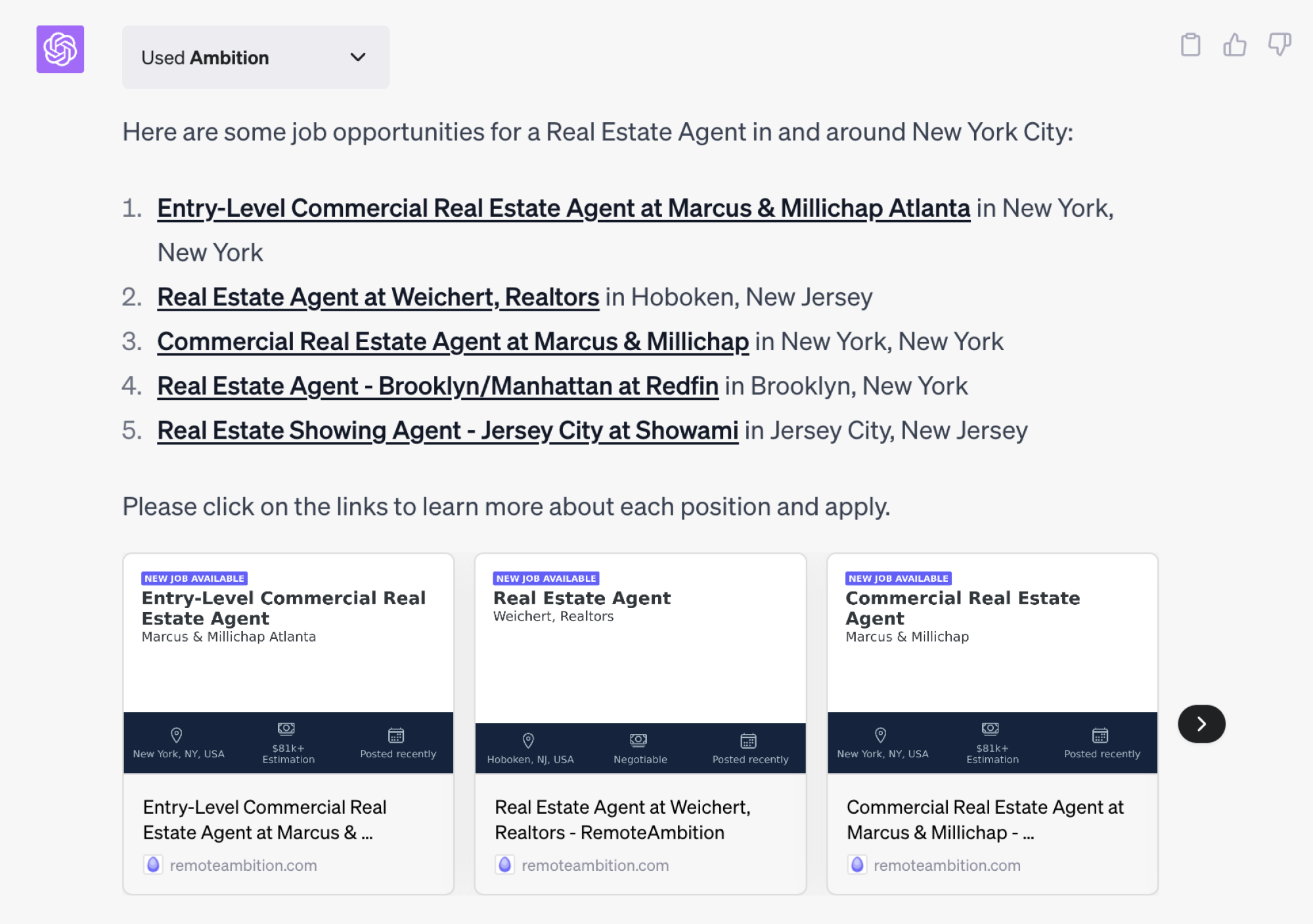Click location pin icon above Hoboken, NJ
This screenshot has height=924, width=1313.
[x=528, y=741]
